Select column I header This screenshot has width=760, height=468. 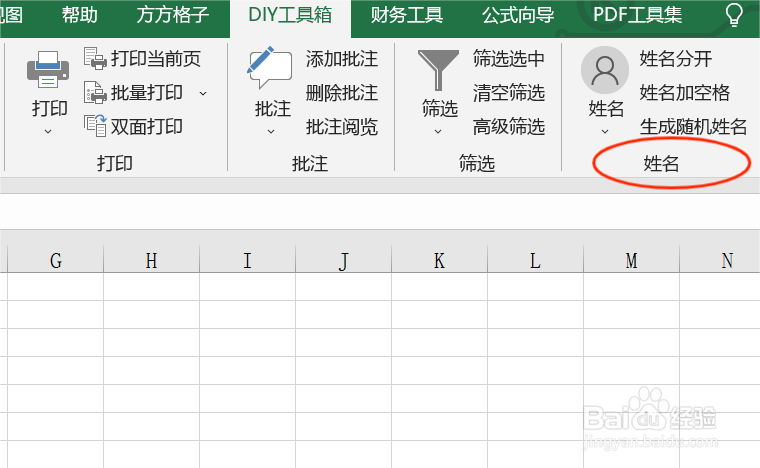[247, 261]
